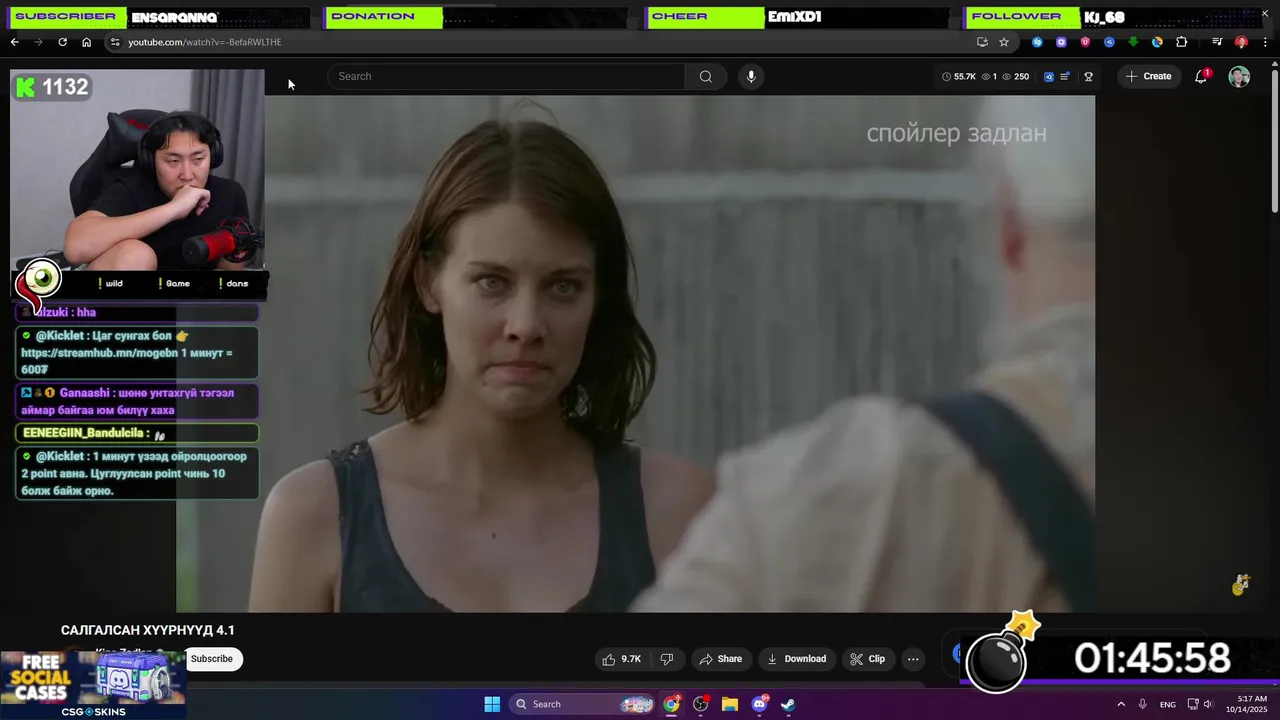
Task: Open Discord from the taskbar
Action: [x=759, y=704]
